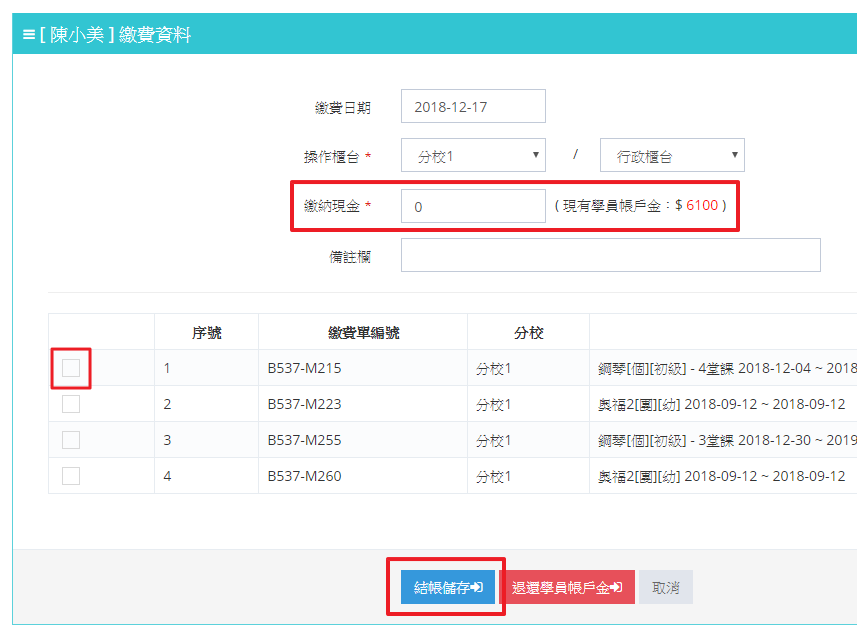Check the checkbox for row B537-M215
This screenshot has width=857, height=644.
pos(71,368)
